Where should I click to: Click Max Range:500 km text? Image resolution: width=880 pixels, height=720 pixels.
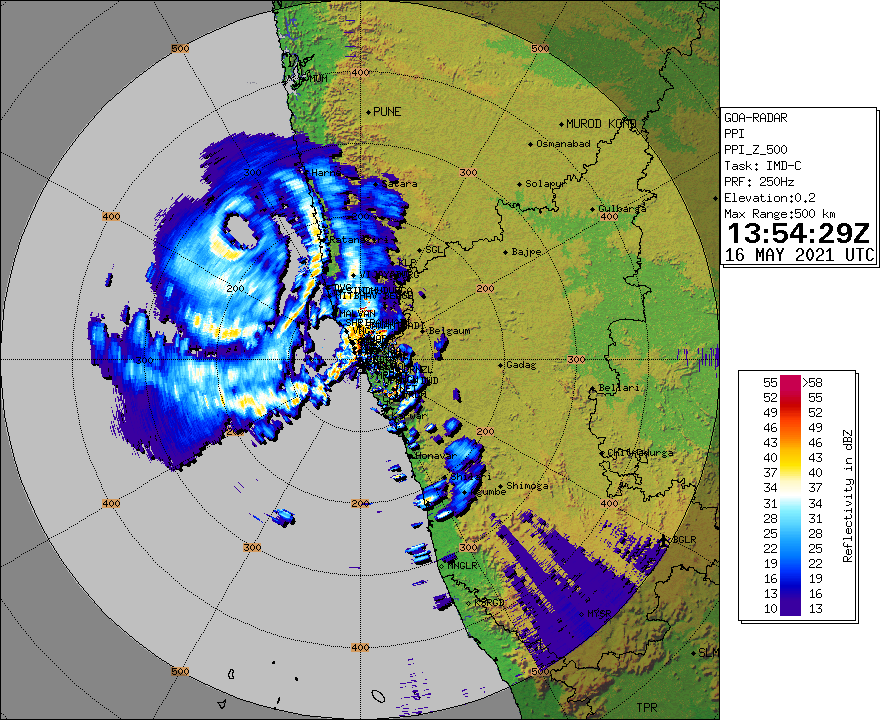780,214
